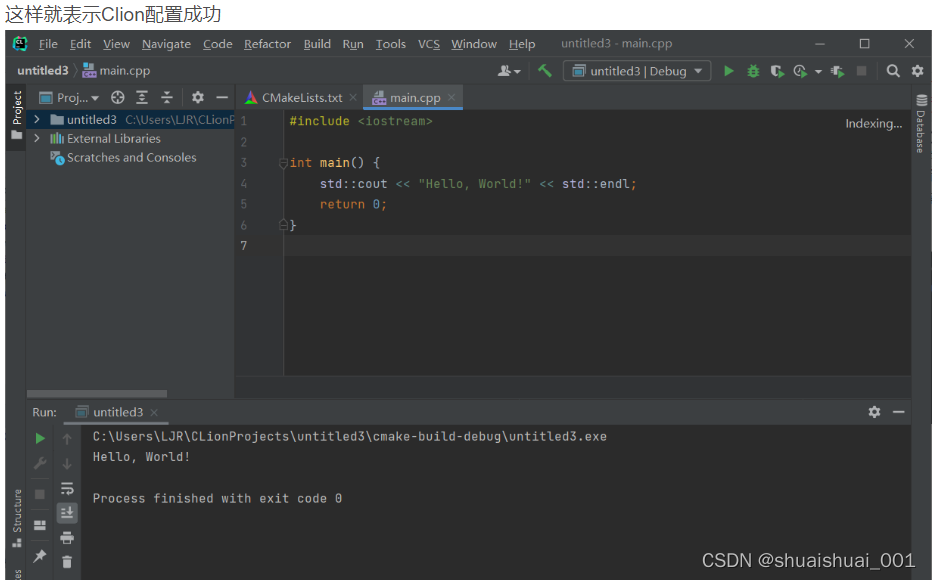Screen dimensions: 932x580
Task: Rerun untitled3 from Run panel
Action: click(40, 439)
